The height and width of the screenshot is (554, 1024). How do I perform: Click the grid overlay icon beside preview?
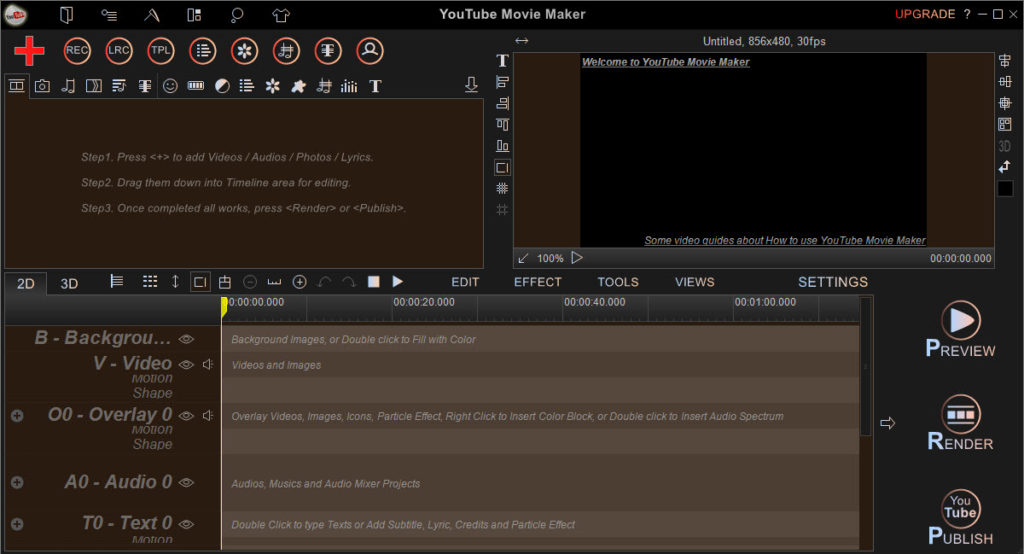(x=502, y=189)
